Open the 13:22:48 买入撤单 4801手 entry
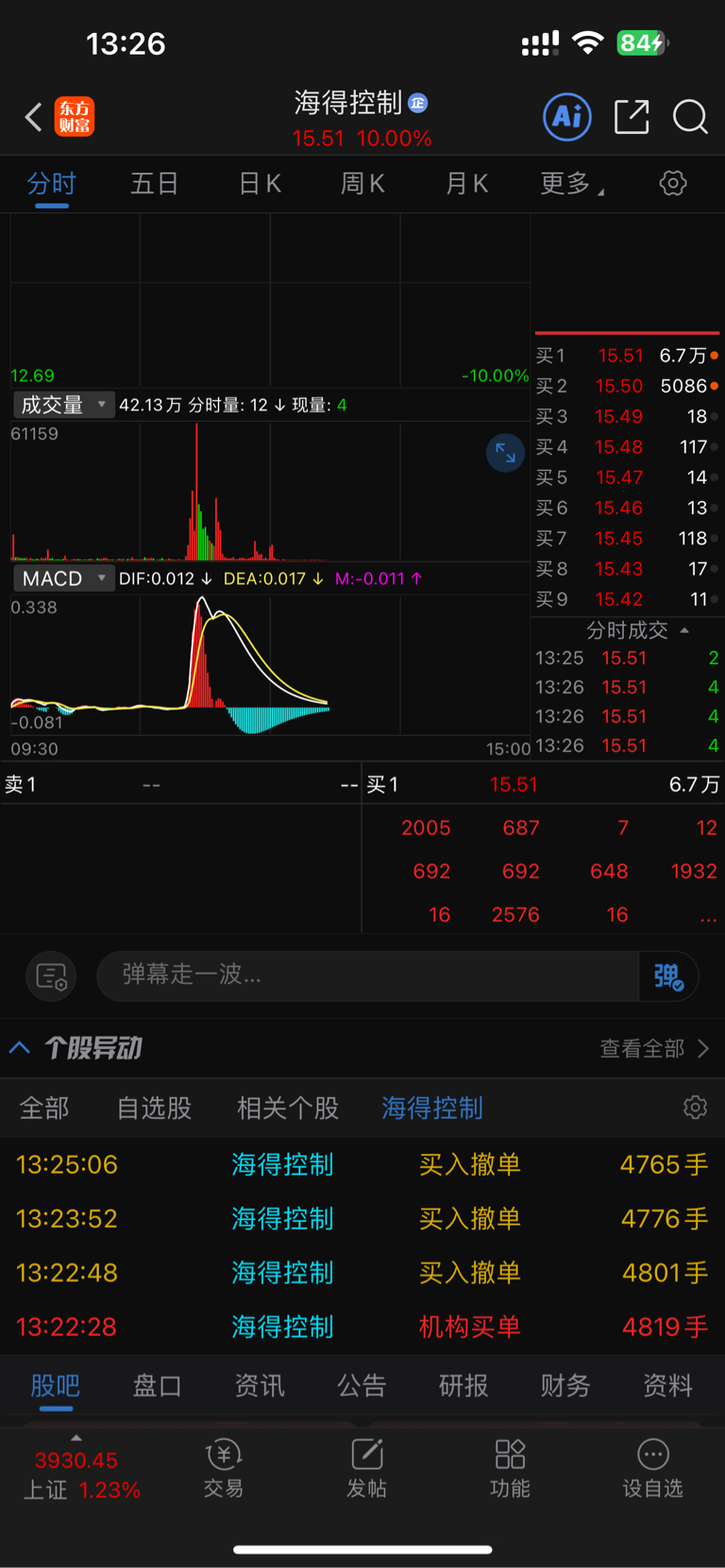725x1568 pixels. pos(362,1273)
